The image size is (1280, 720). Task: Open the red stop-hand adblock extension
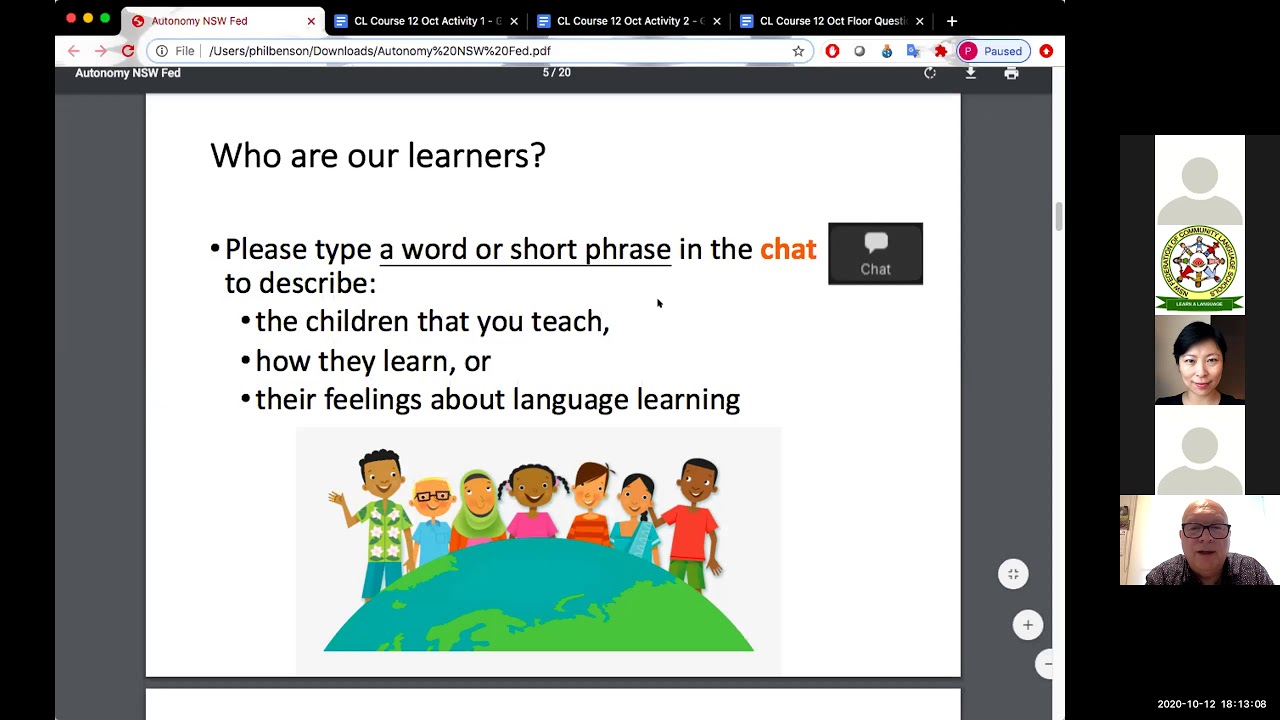point(832,51)
